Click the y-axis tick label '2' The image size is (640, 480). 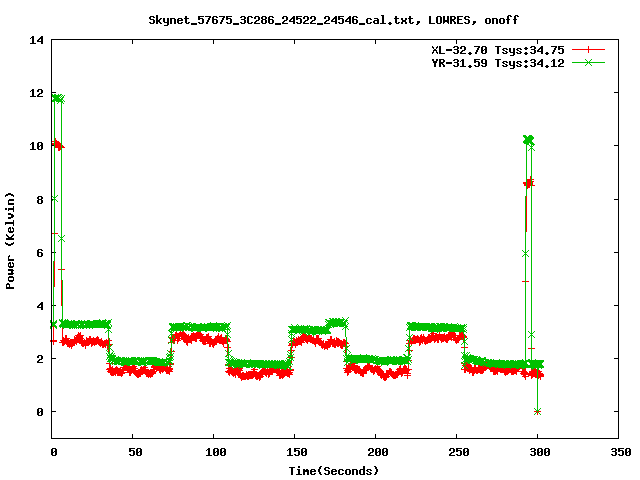click(40, 359)
